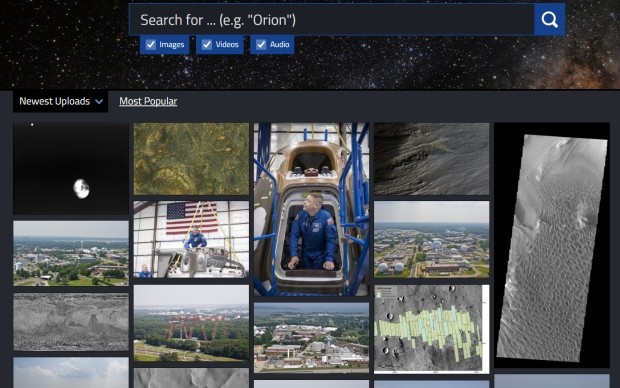The width and height of the screenshot is (620, 388).
Task: Open the crater map with green rectangles
Action: click(431, 329)
